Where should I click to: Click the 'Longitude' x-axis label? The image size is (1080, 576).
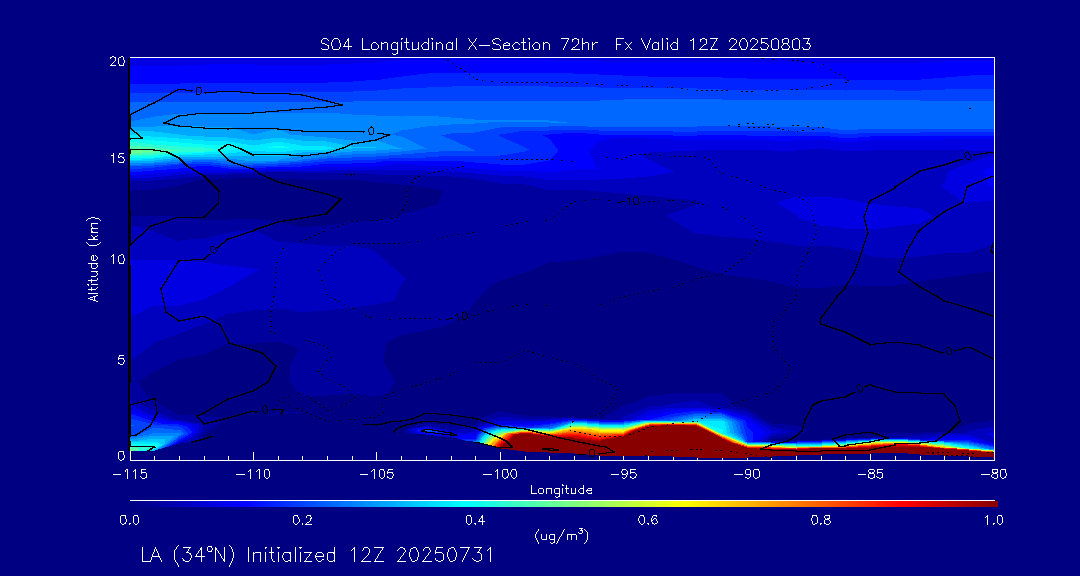click(x=561, y=490)
